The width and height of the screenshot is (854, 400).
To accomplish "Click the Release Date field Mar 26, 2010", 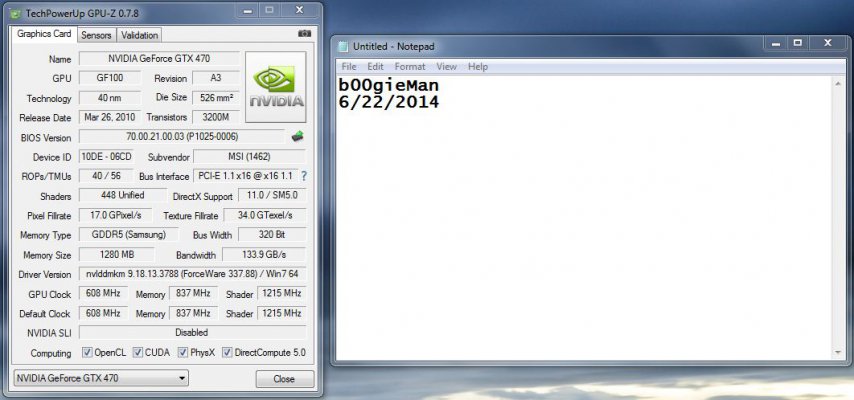I will tap(109, 117).
